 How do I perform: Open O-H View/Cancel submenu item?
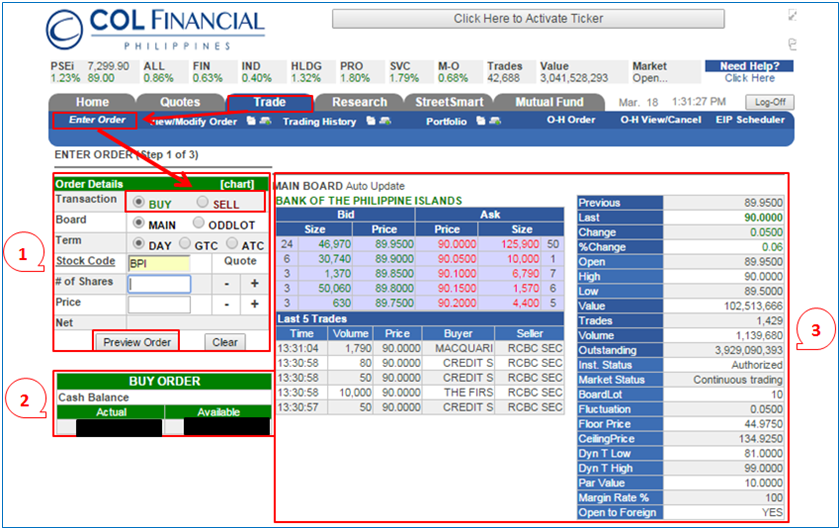tap(661, 120)
